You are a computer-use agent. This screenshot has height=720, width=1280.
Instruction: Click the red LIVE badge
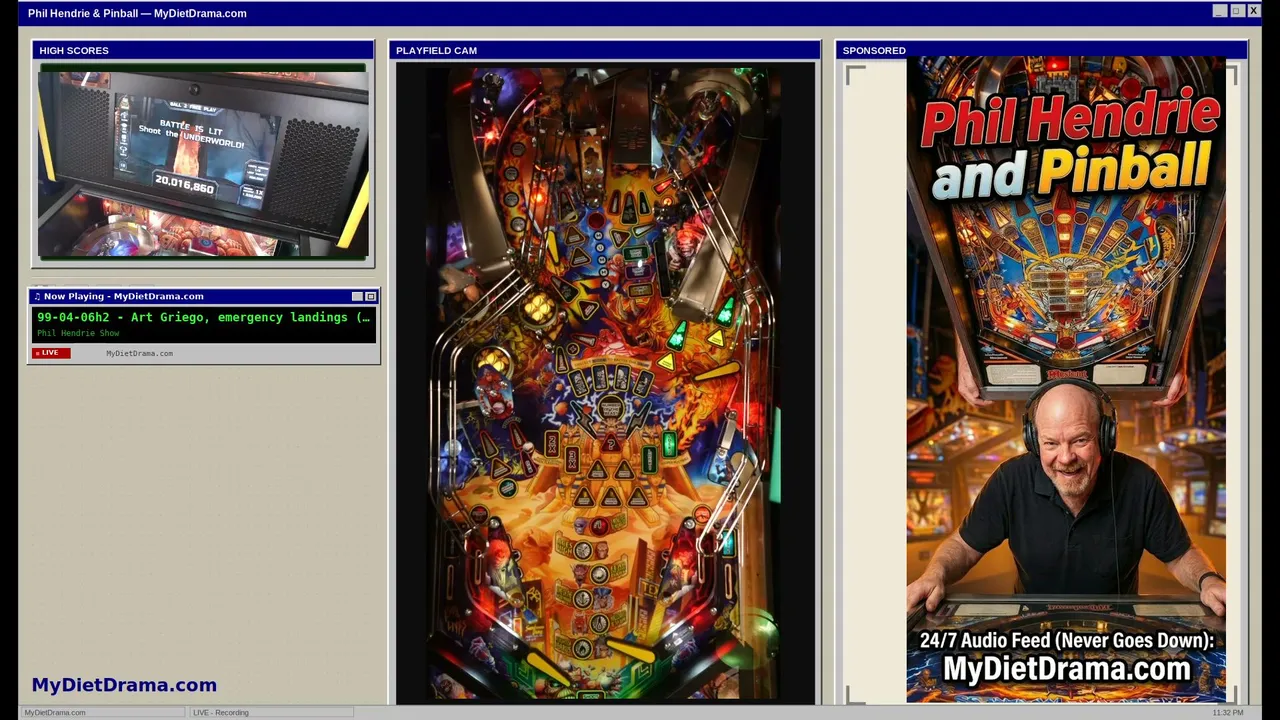point(52,353)
